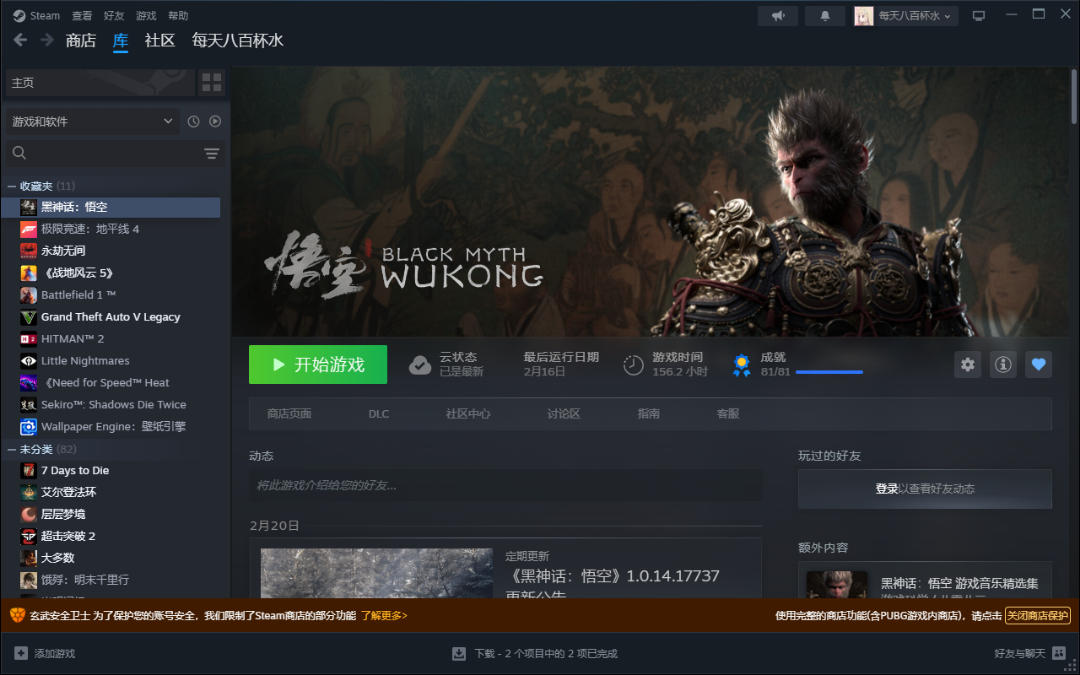Click the 游戏时间 clock icon
Viewport: 1080px width, 675px height.
pos(633,365)
